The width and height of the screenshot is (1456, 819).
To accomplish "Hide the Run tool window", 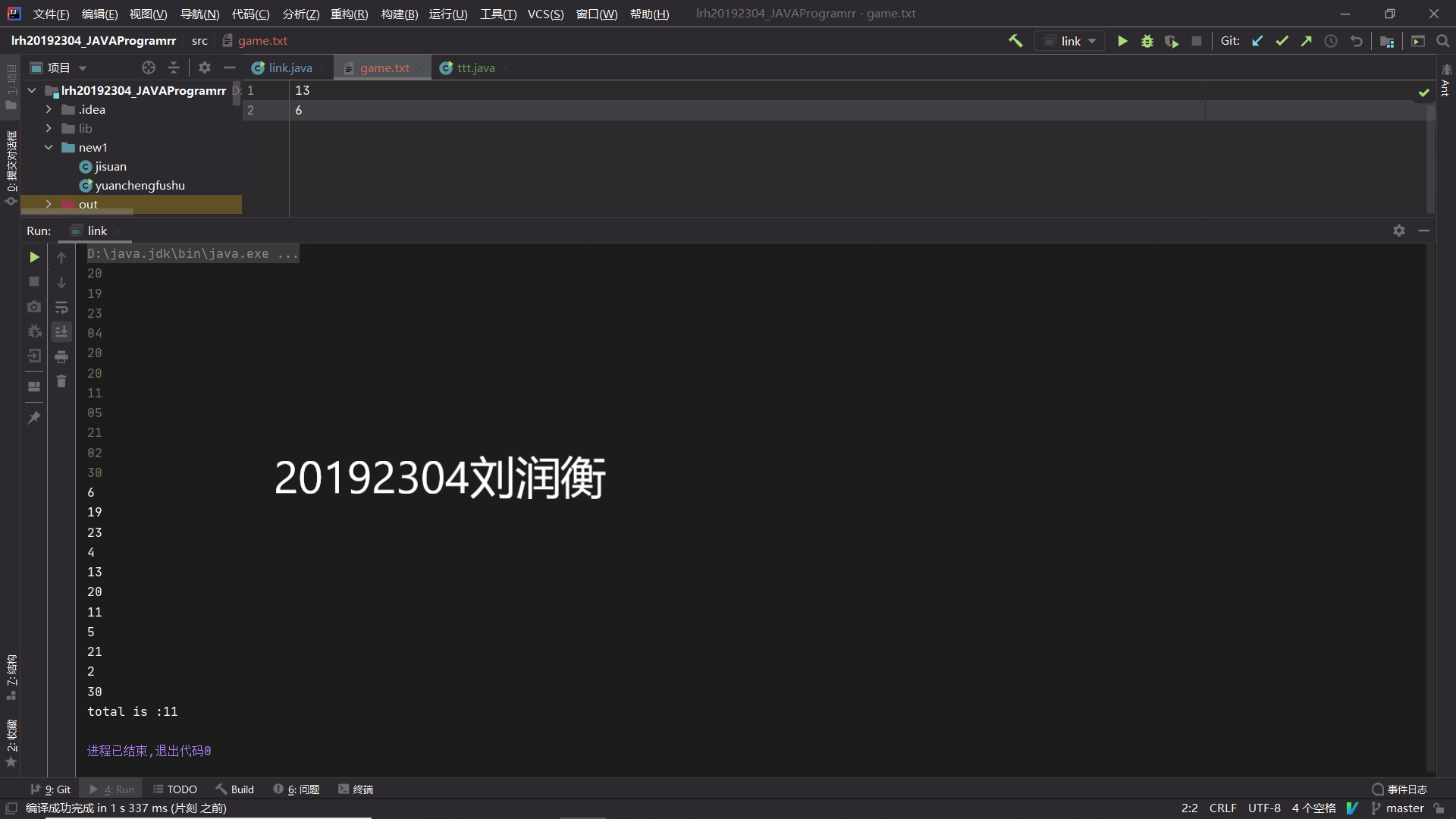I will pos(1424,231).
